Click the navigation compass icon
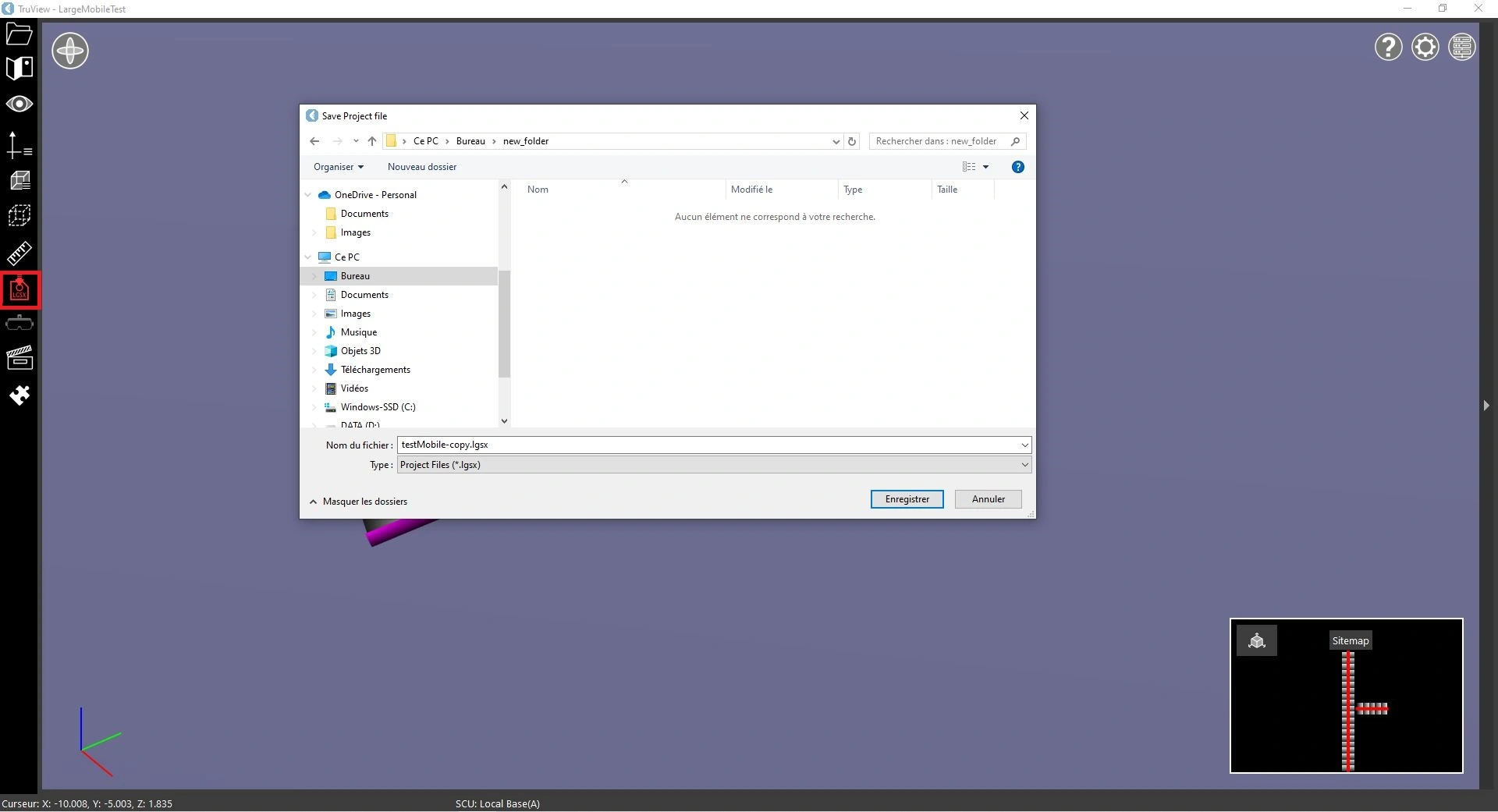 [x=70, y=51]
